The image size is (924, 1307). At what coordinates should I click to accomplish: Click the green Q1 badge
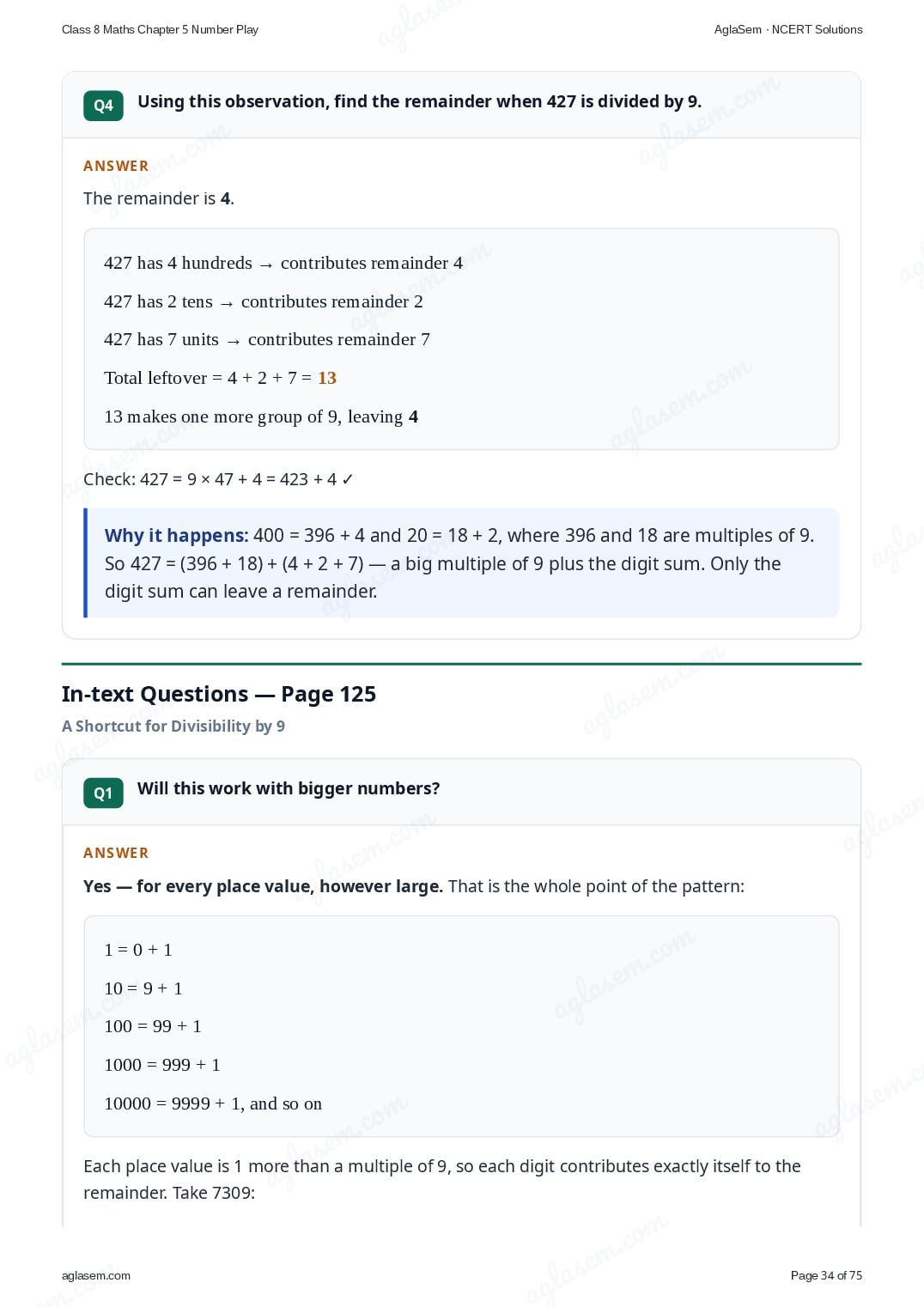coord(103,793)
